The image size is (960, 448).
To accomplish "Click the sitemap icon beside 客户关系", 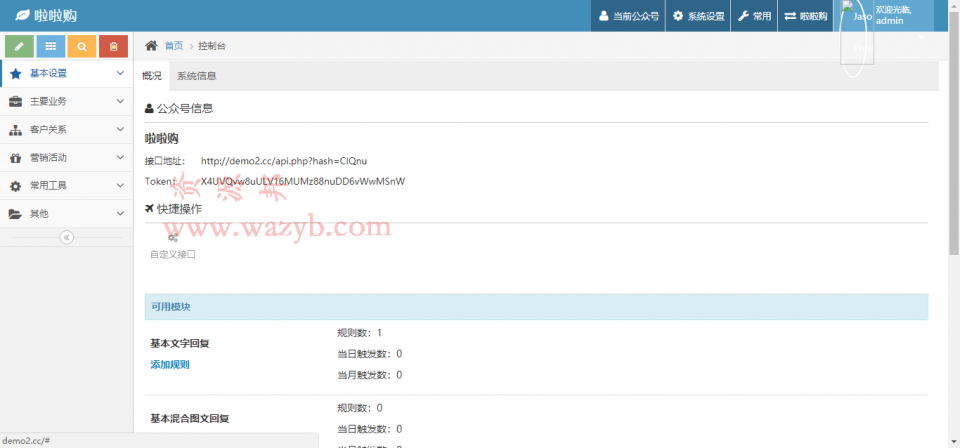I will [x=16, y=130].
